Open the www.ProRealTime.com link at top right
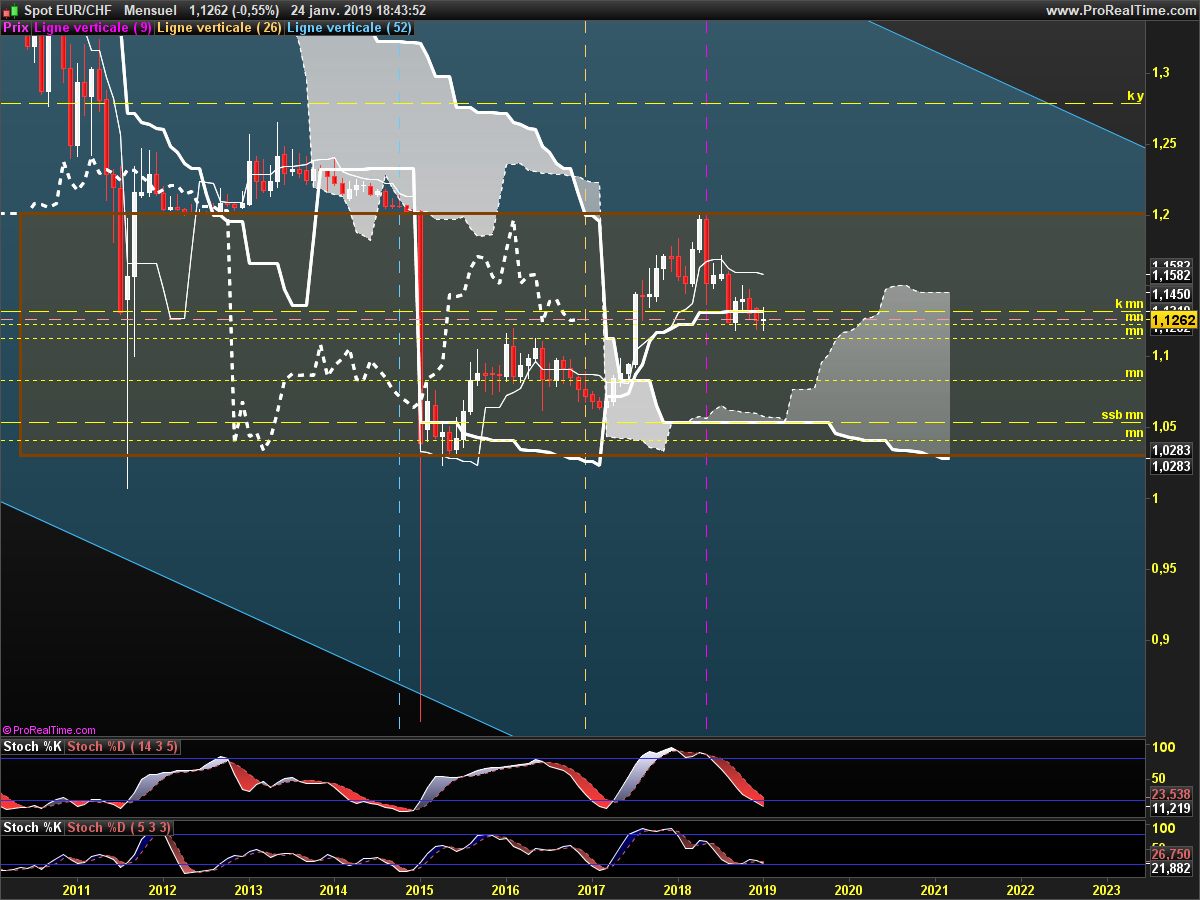The width and height of the screenshot is (1200, 900). coord(1120,11)
